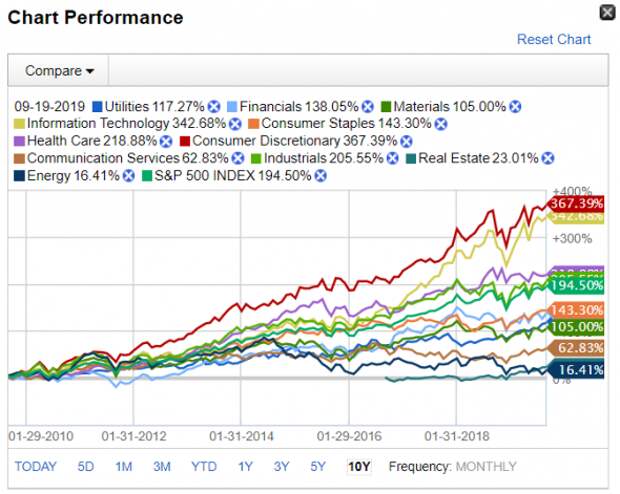Open the Compare dropdown menu
Screen dimensions: 620x494
[59, 71]
